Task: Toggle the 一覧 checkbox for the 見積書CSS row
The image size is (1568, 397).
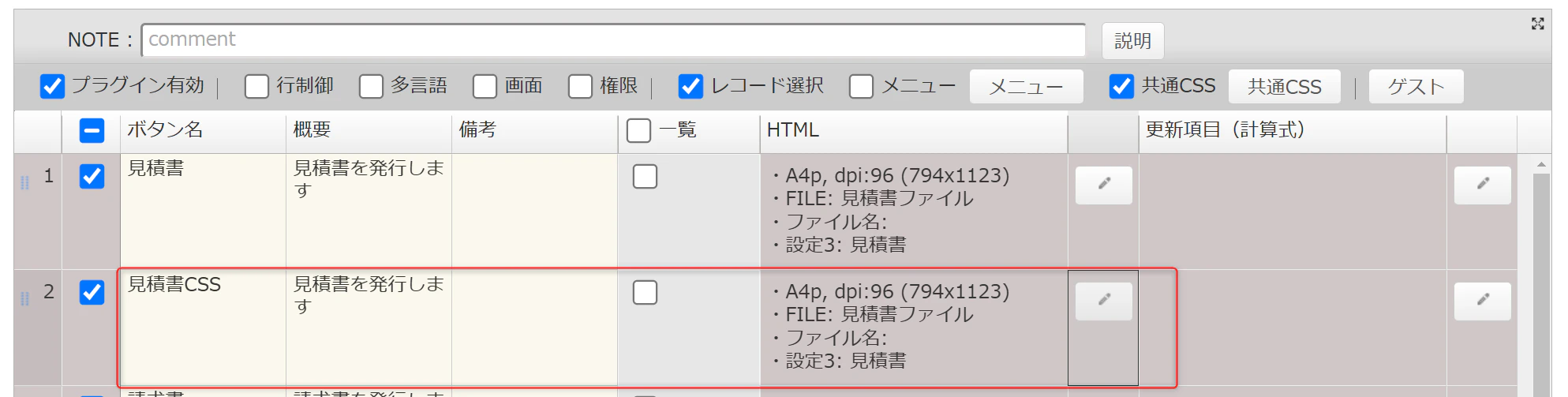Action: pos(645,292)
